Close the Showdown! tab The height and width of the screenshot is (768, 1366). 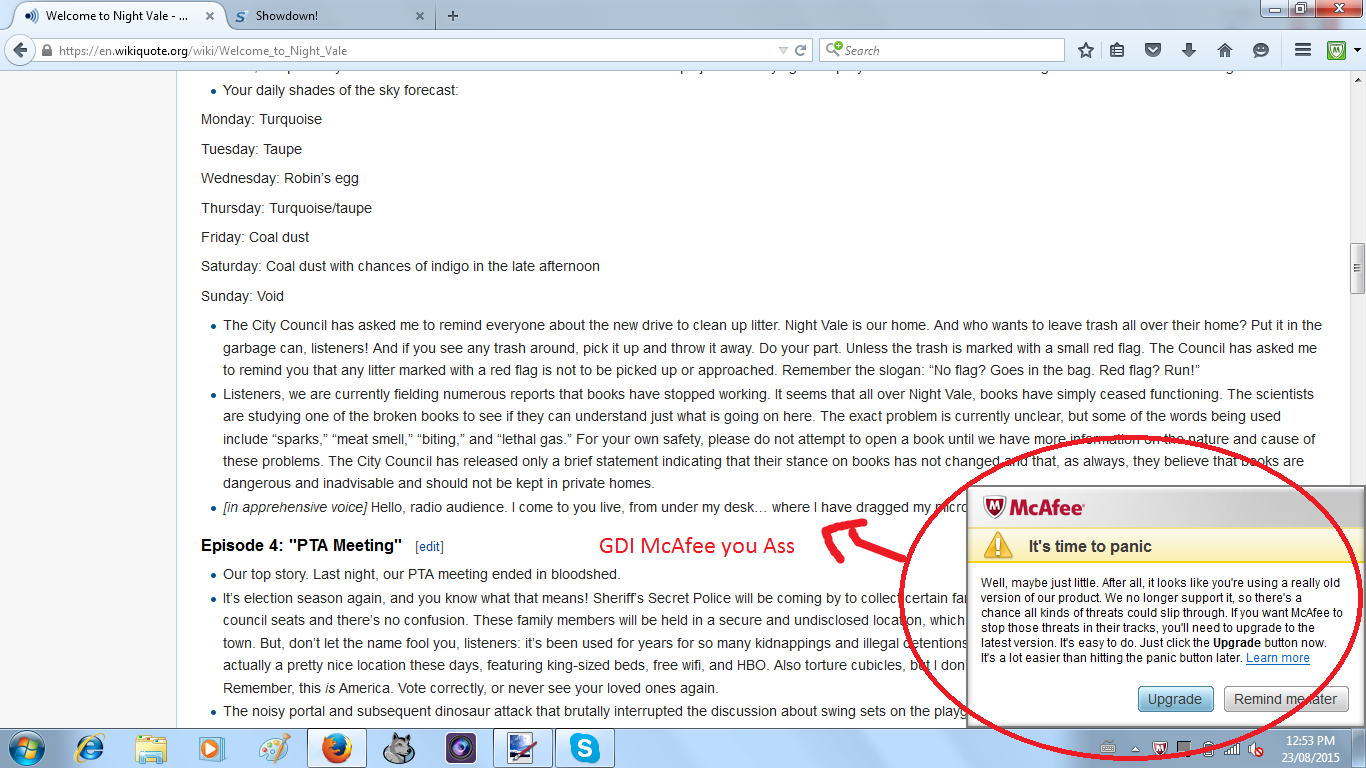click(x=419, y=16)
